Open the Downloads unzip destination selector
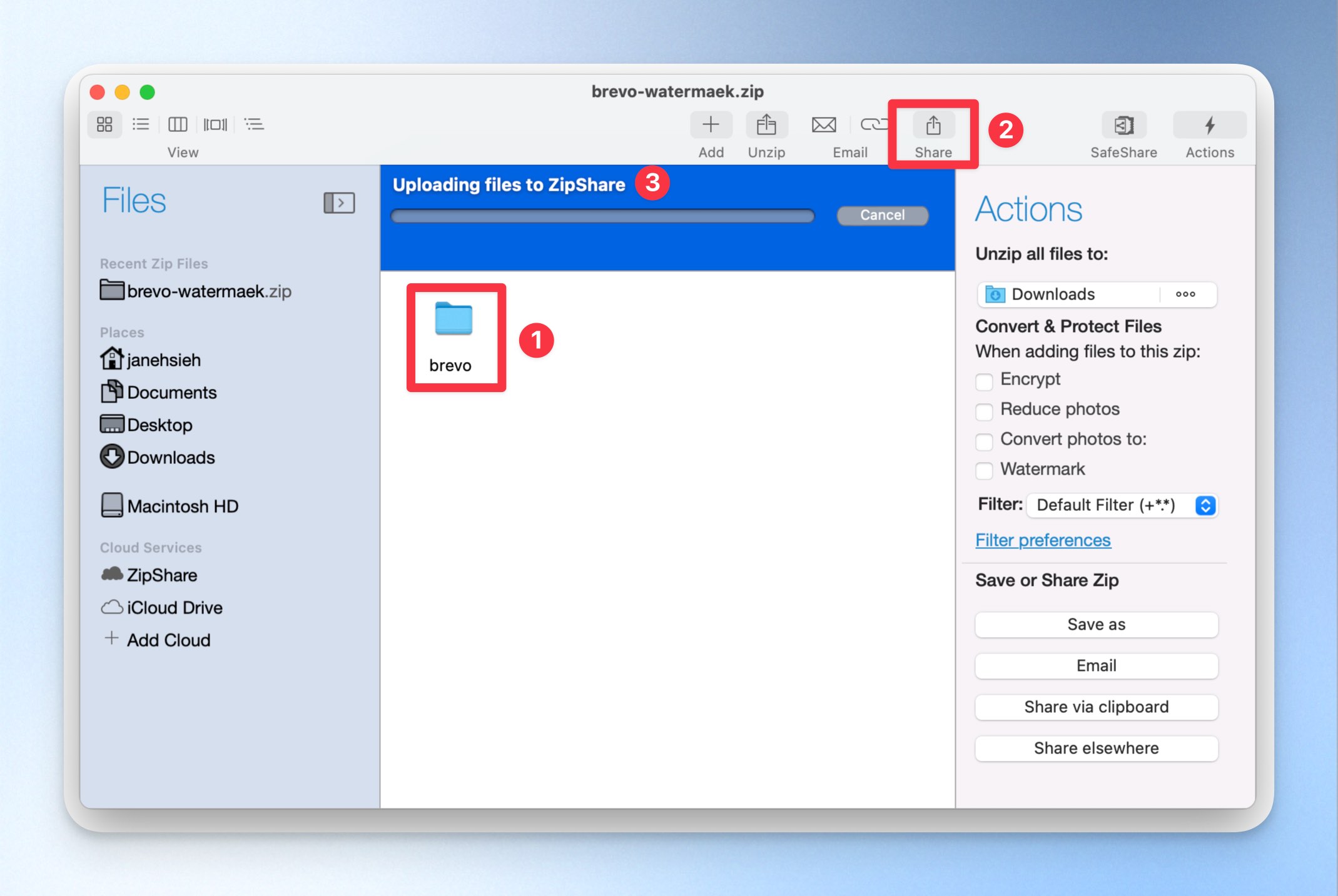 (1068, 294)
